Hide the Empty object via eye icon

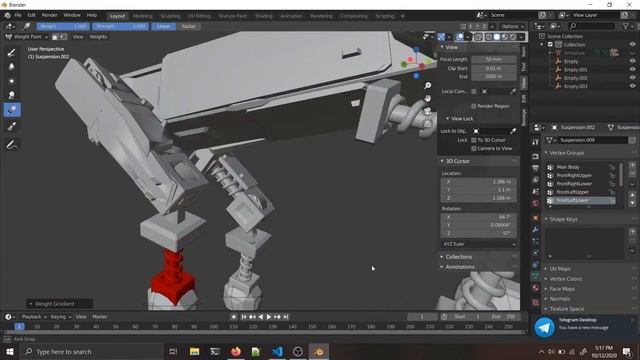[632, 61]
